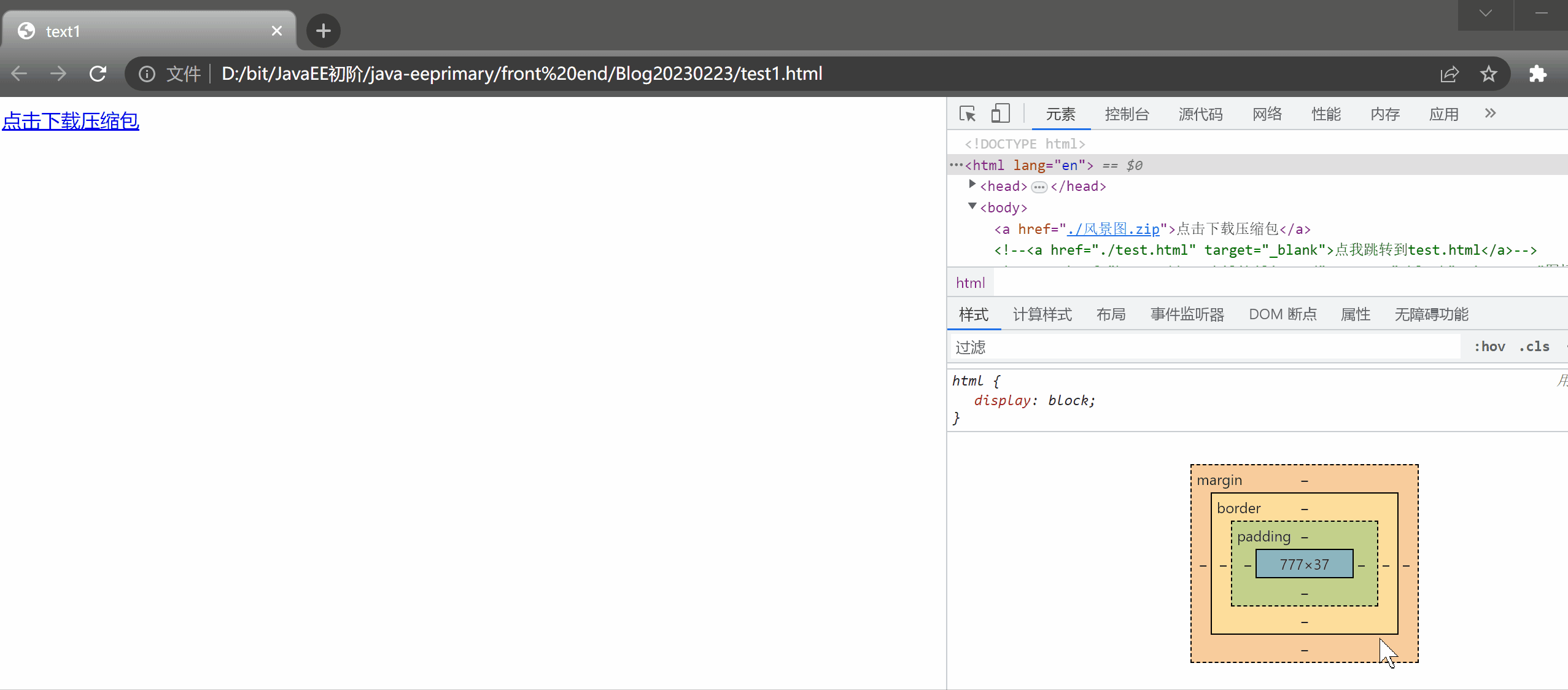Bookmark this page with star icon

[x=1489, y=74]
